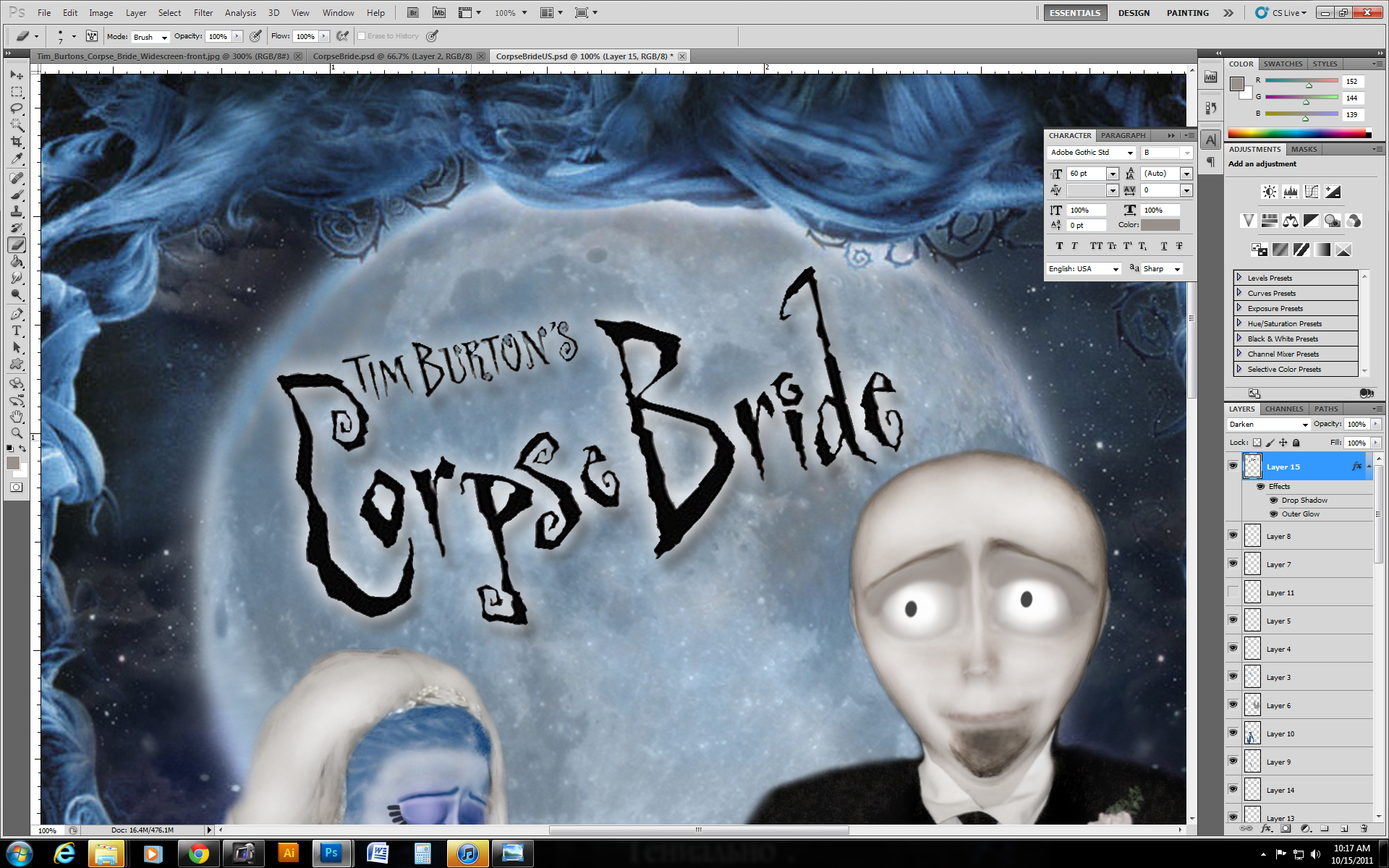Select the Horizontal Type tool

17,331
